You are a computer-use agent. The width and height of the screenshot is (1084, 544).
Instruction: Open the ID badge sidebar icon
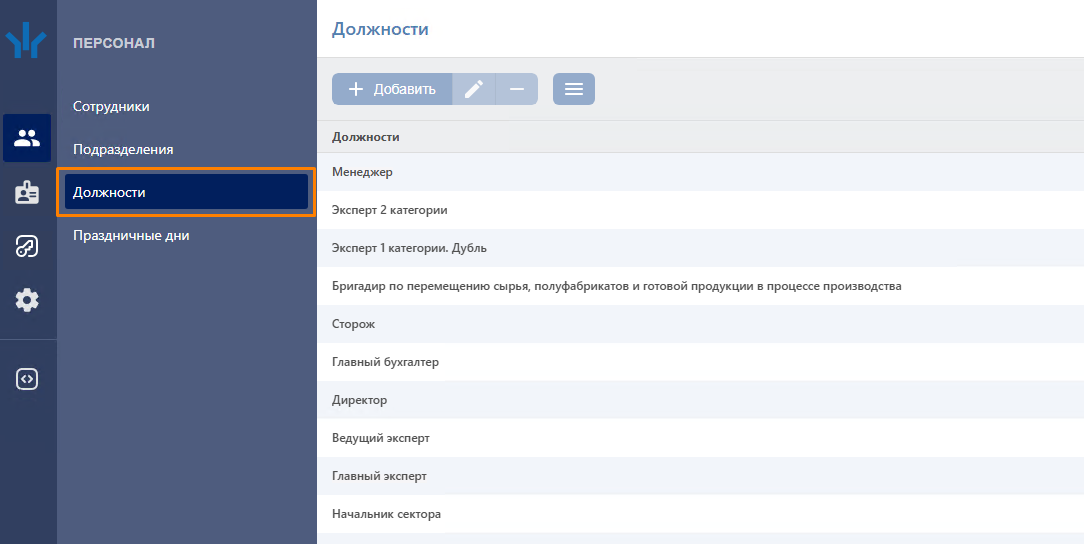(x=27, y=193)
